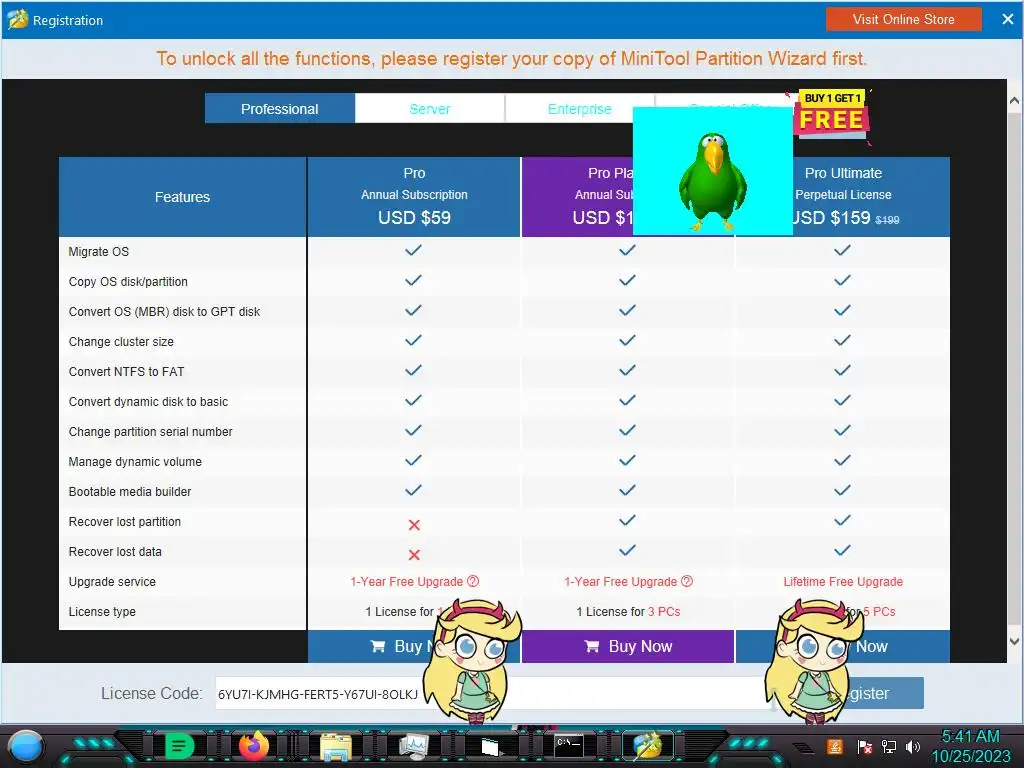Click the Pro checkmark for Bootable media builder
This screenshot has height=768, width=1024.
(413, 490)
